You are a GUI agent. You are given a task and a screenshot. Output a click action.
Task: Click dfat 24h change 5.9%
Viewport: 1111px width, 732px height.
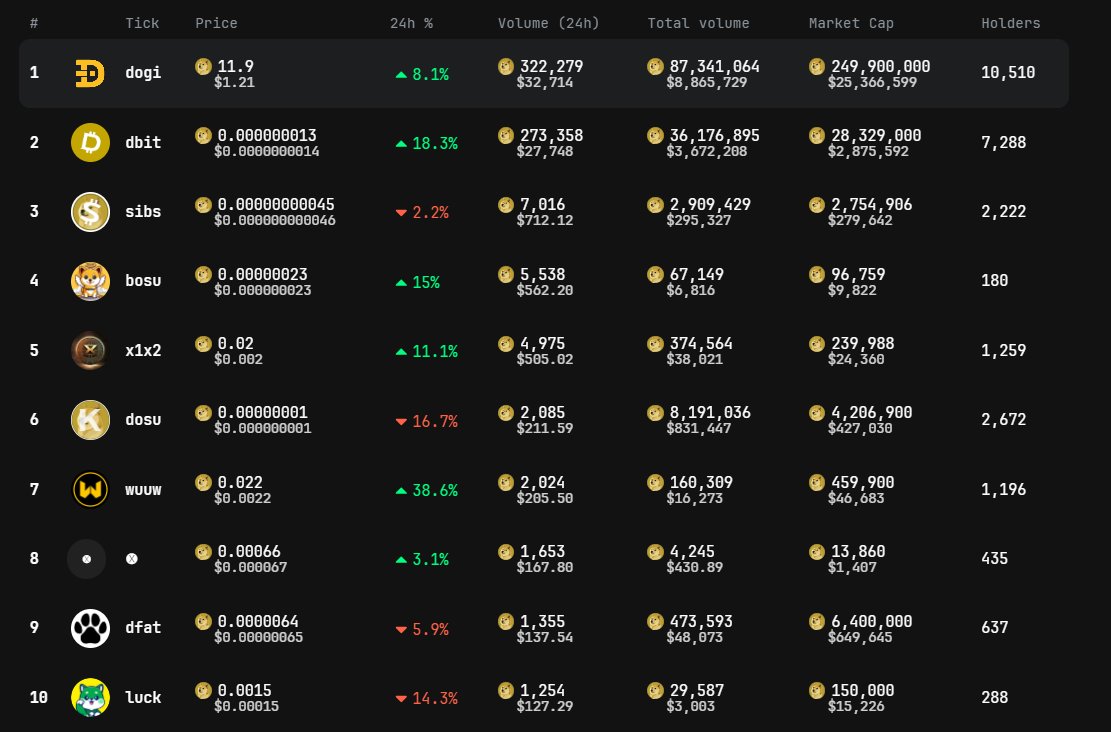[x=431, y=629]
